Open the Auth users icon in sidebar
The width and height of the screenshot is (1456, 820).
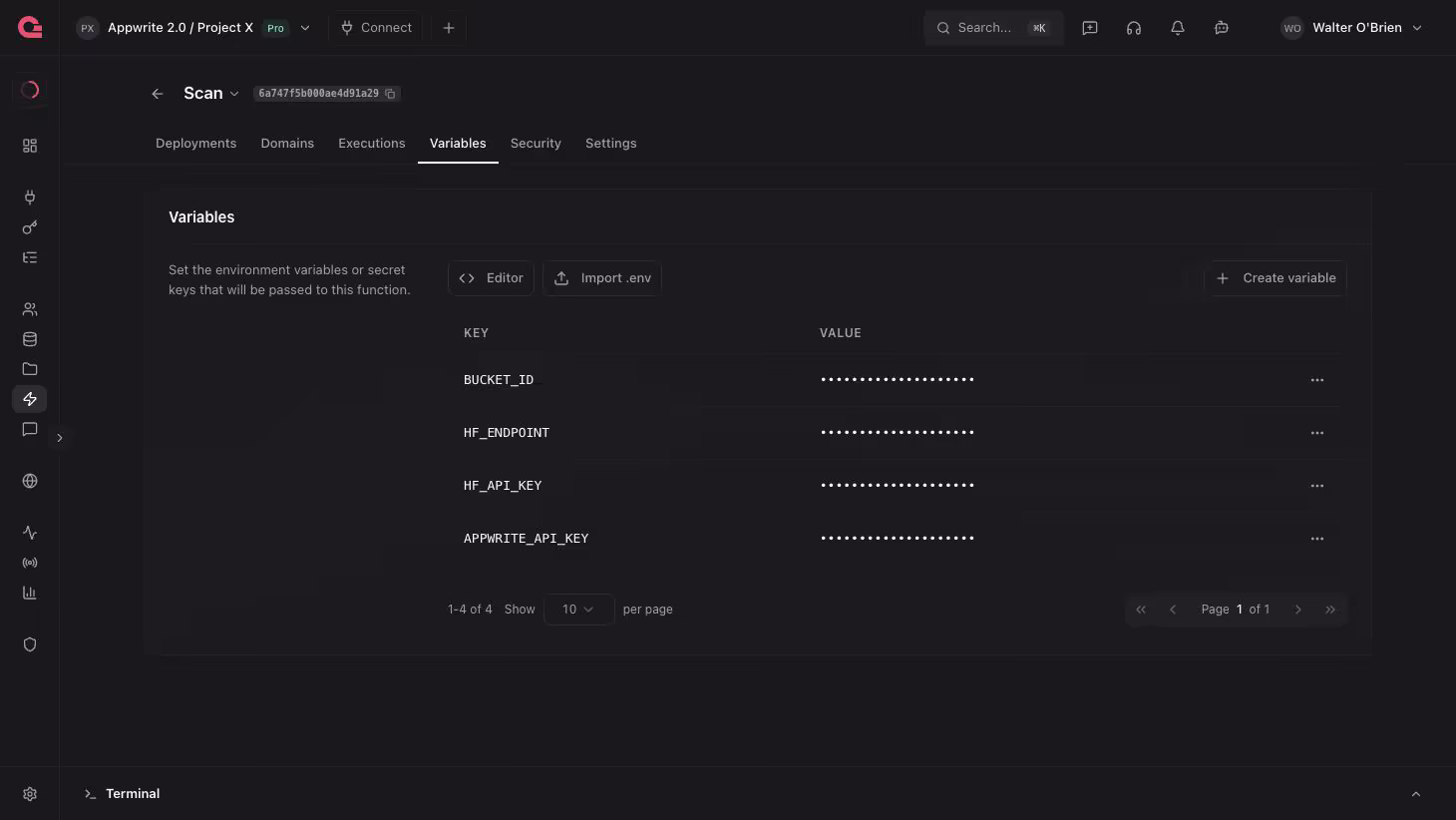point(30,309)
